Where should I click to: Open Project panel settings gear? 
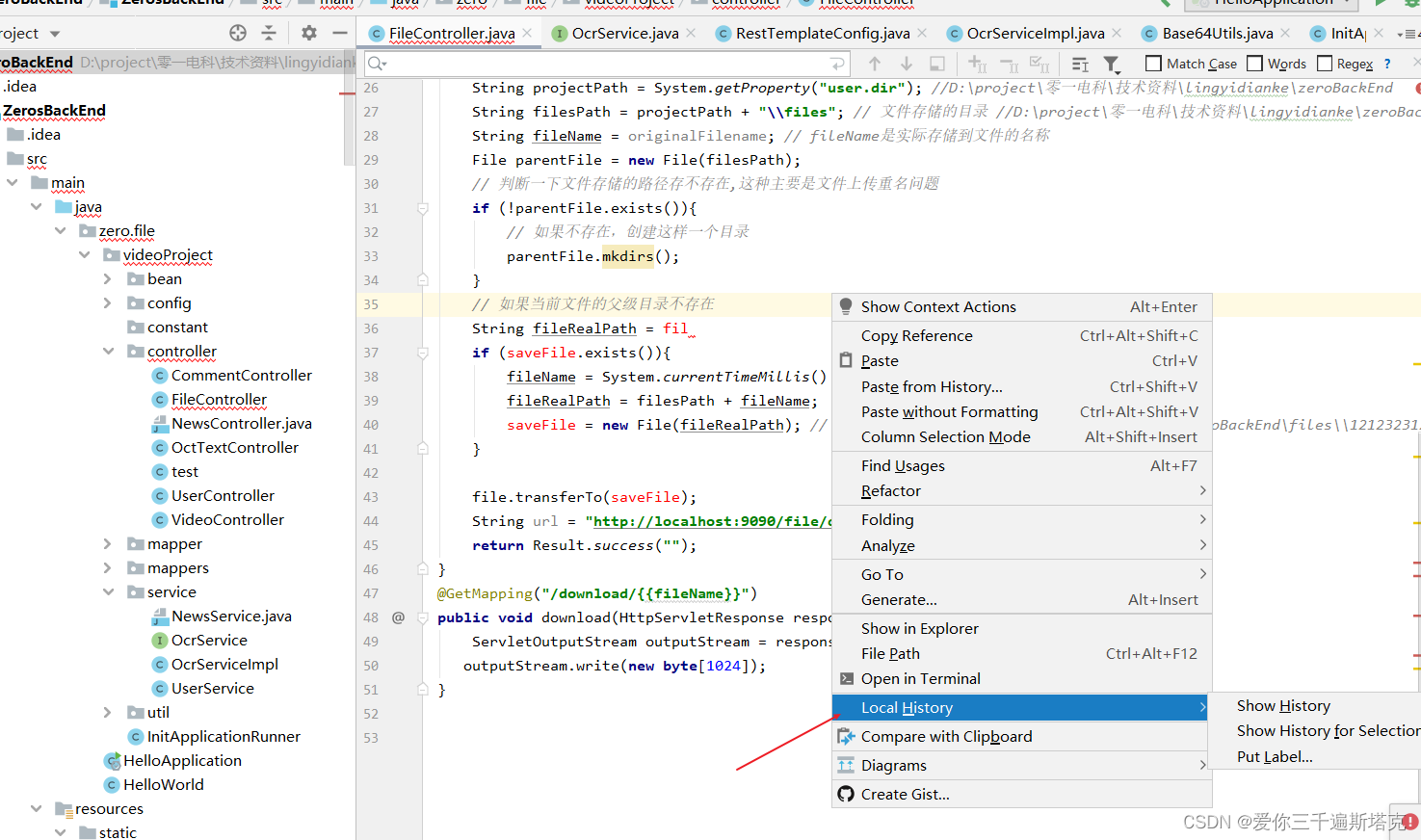point(308,33)
